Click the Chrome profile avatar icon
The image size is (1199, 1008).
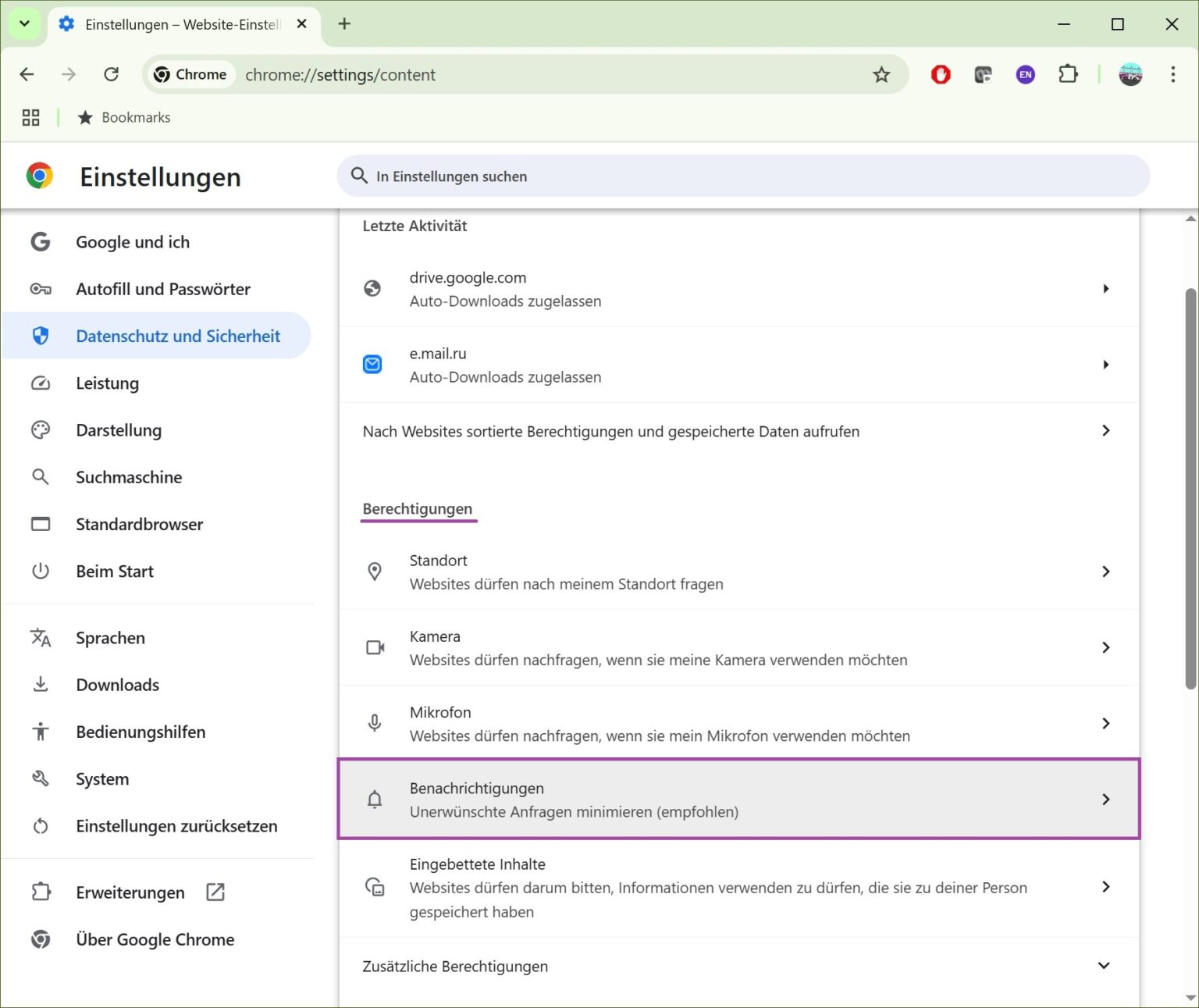click(1130, 74)
